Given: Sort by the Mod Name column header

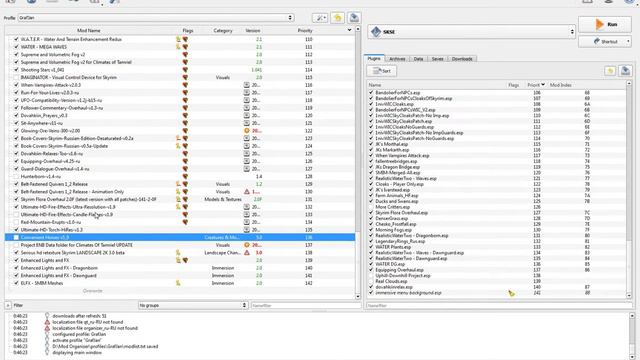Looking at the screenshot, I should [89, 31].
